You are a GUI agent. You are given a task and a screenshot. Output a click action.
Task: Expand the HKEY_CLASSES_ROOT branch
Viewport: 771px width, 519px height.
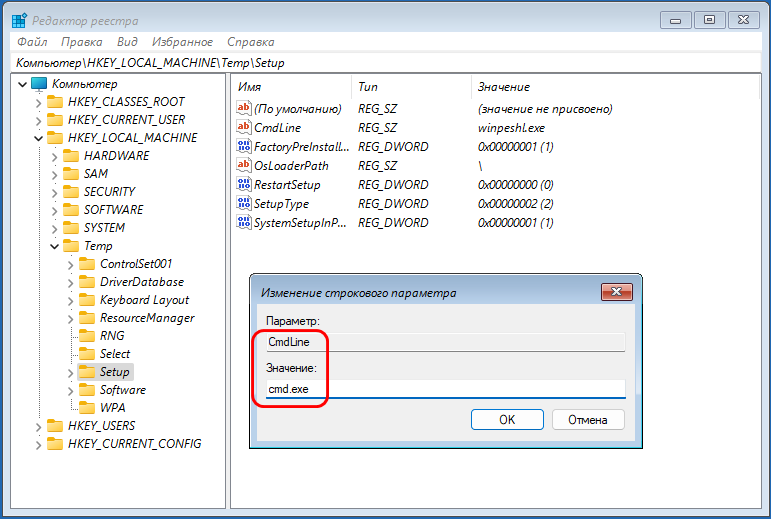[x=38, y=103]
